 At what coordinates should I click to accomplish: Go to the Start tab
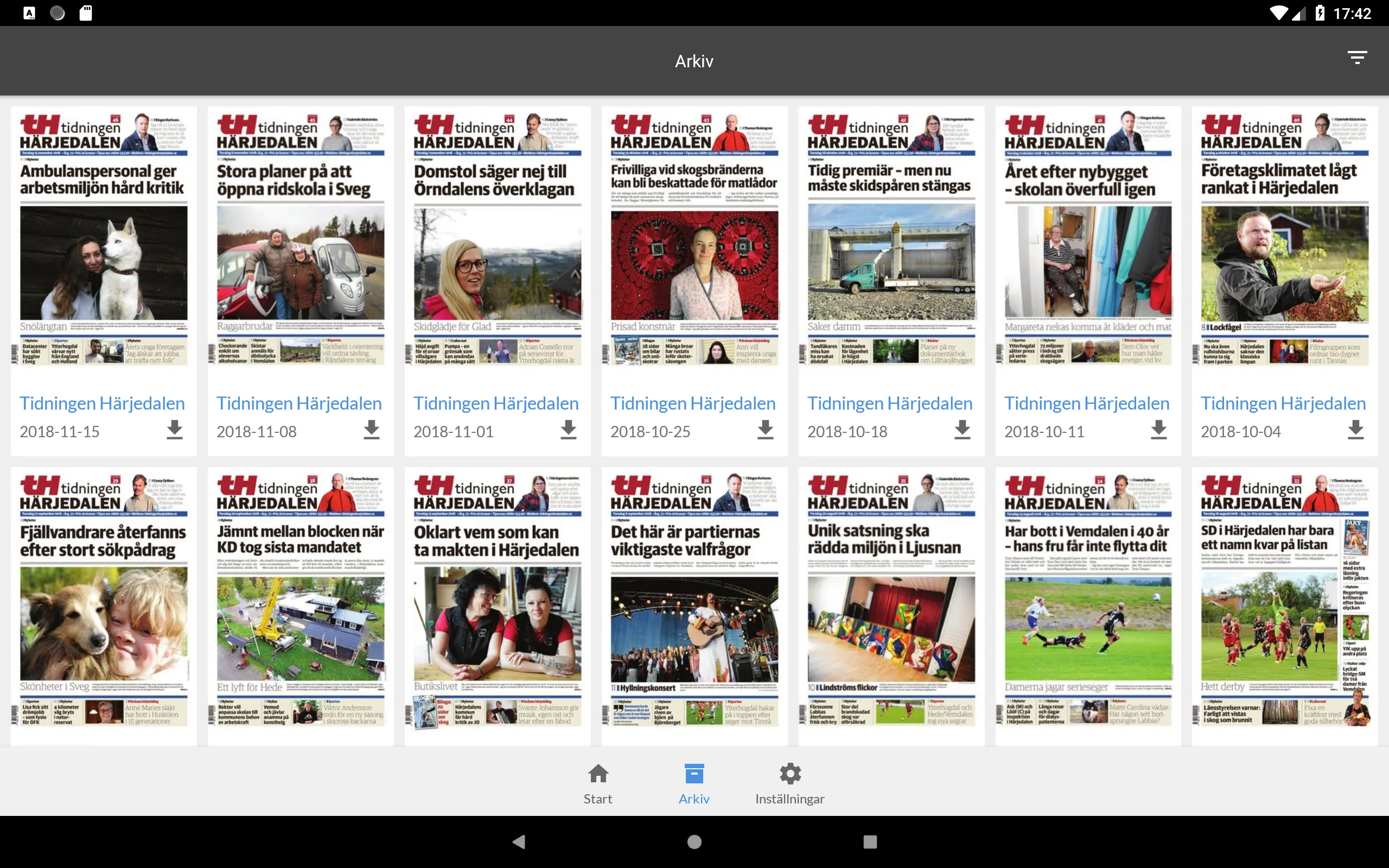click(598, 783)
